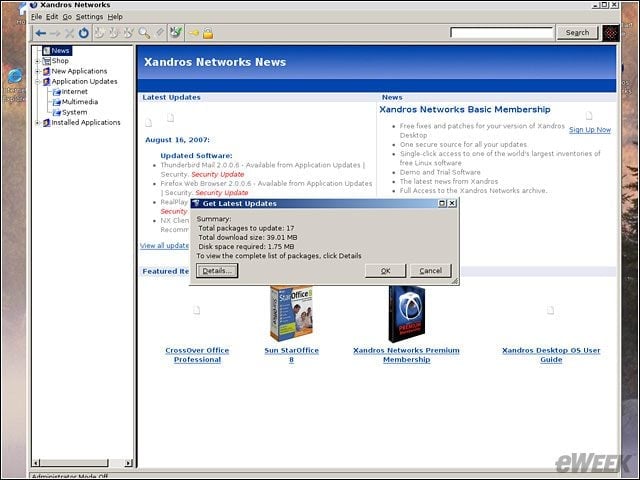The width and height of the screenshot is (640, 480).
Task: Click the tree panel left scroll arrow
Action: point(36,463)
